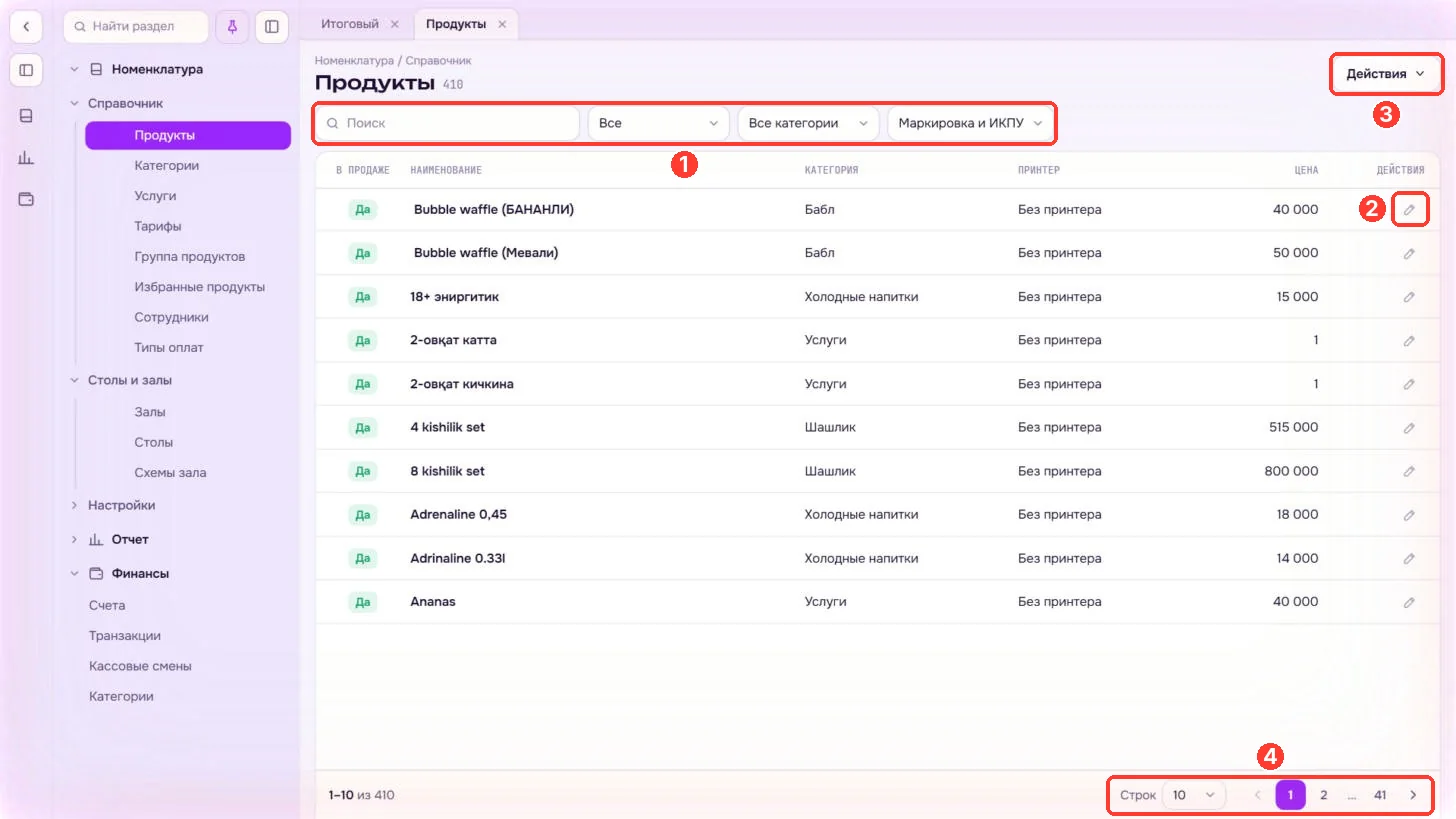
Task: Change rows per page dropdown showing 10
Action: (1194, 795)
